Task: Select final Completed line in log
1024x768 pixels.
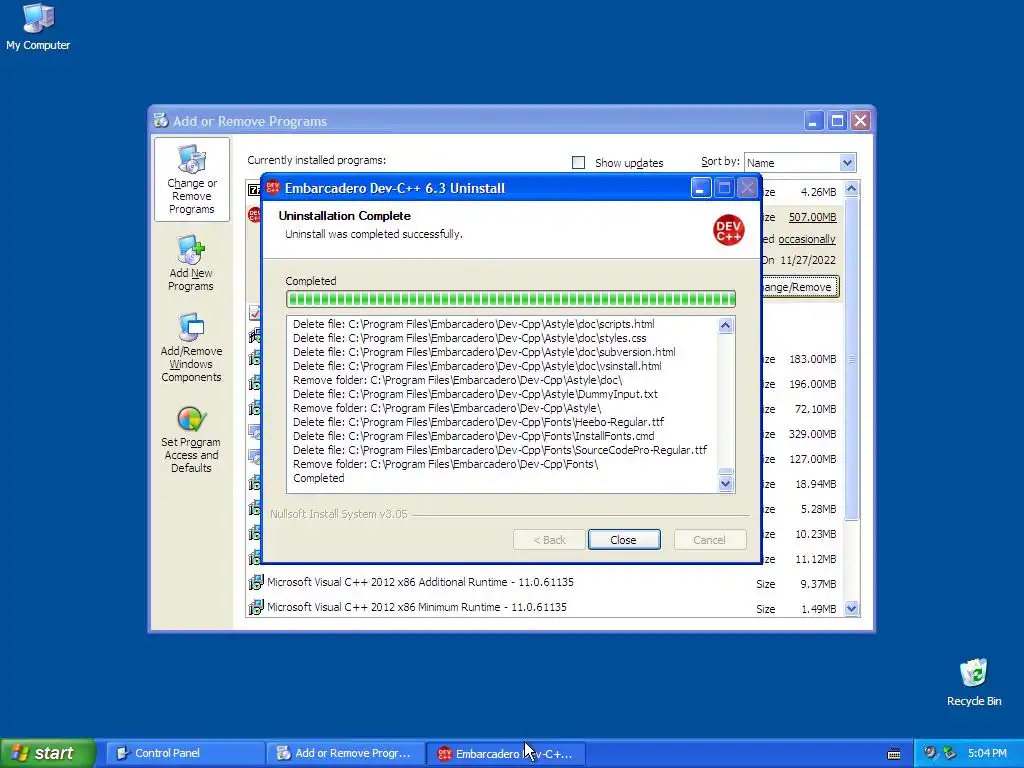Action: (x=318, y=479)
